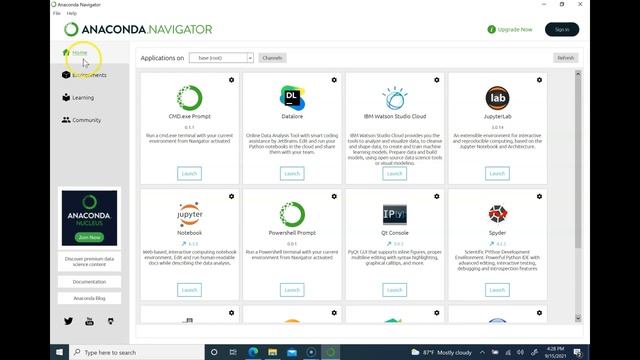Open the Documentation link

tap(89, 282)
